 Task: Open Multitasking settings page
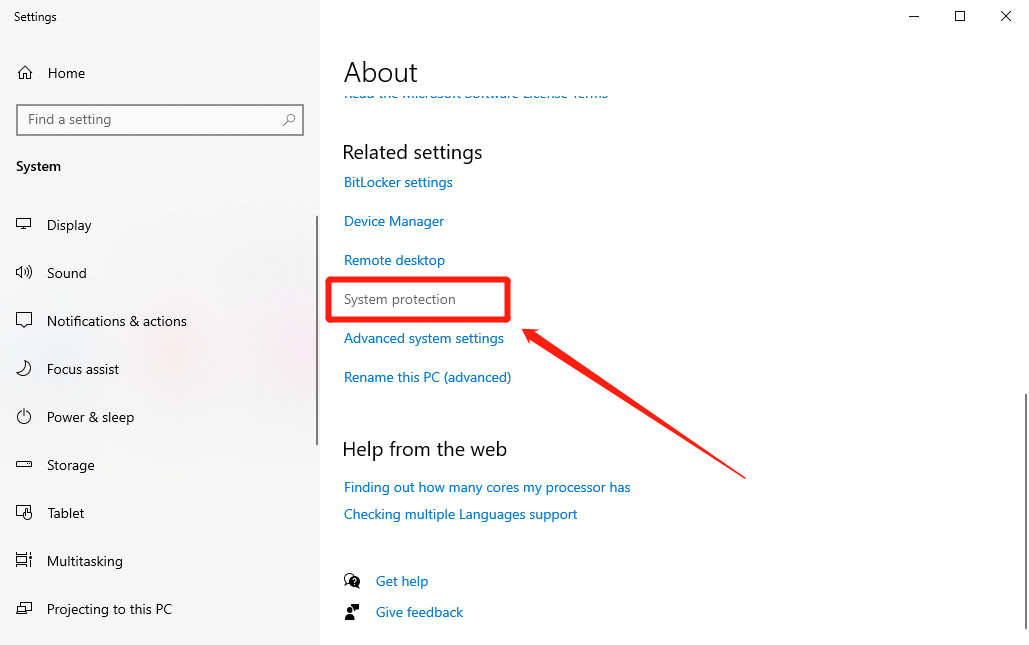[84, 561]
